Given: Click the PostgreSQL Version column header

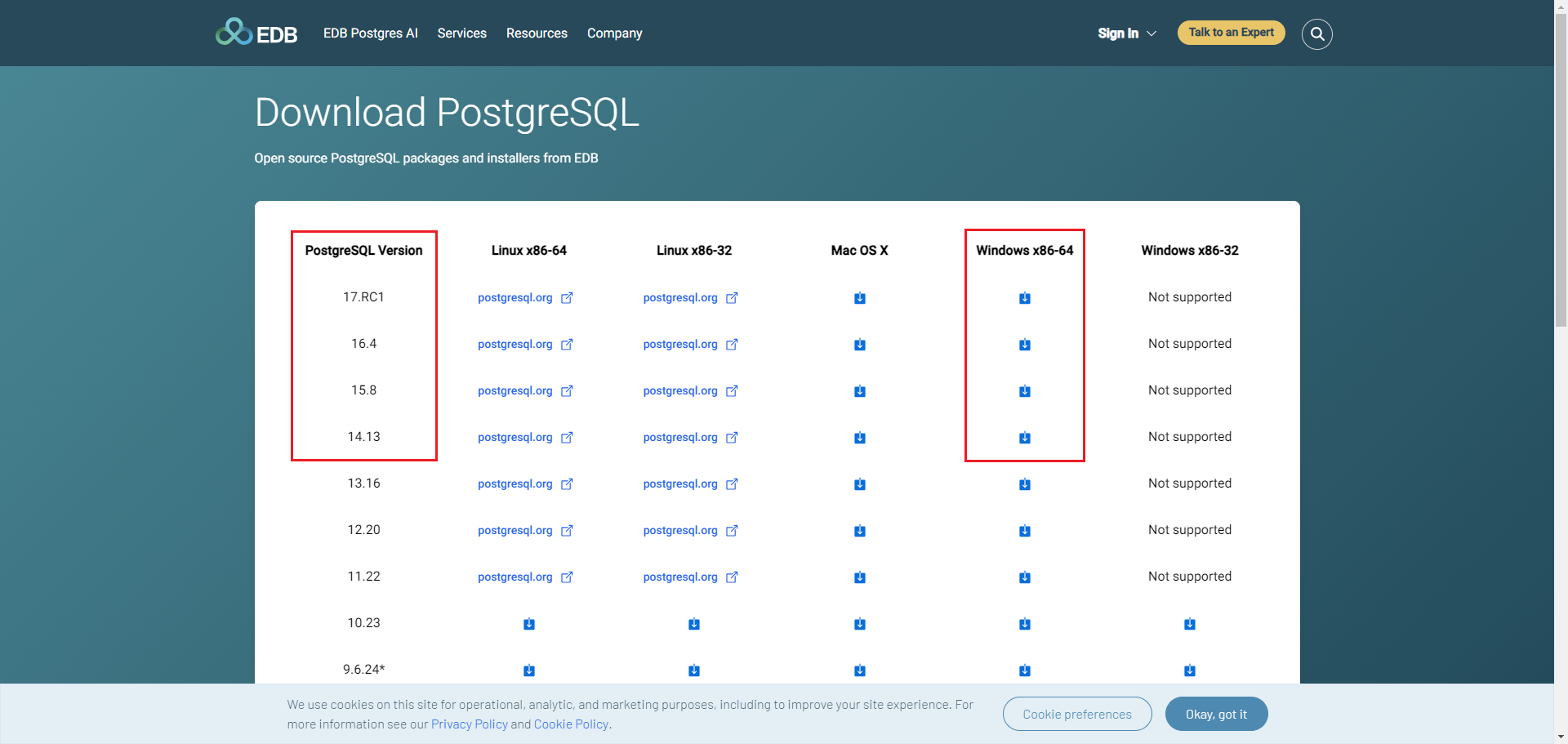Looking at the screenshot, I should 363,251.
